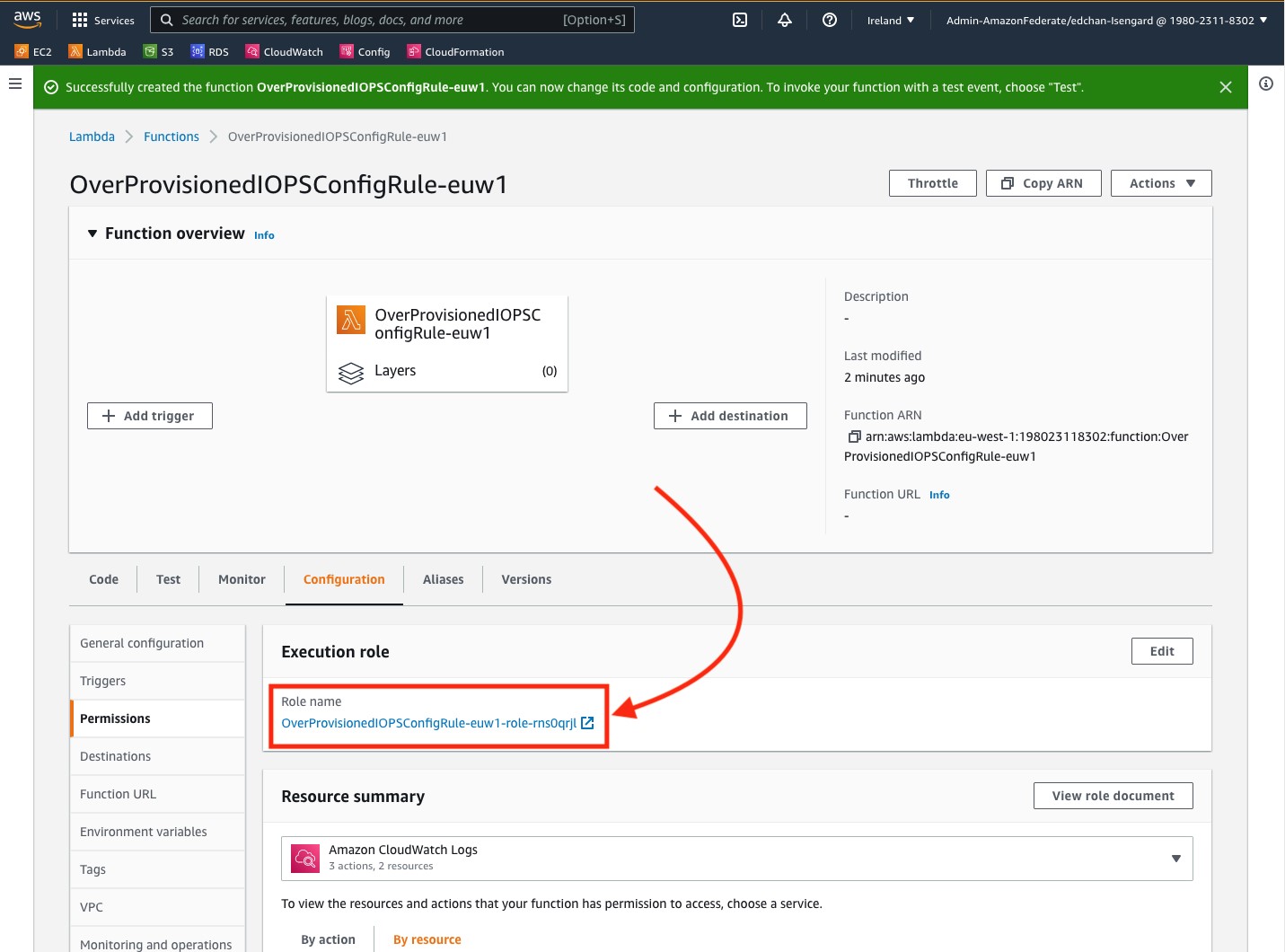Open the role via the external link icon
Viewport: 1285px width, 952px height.
click(x=588, y=722)
